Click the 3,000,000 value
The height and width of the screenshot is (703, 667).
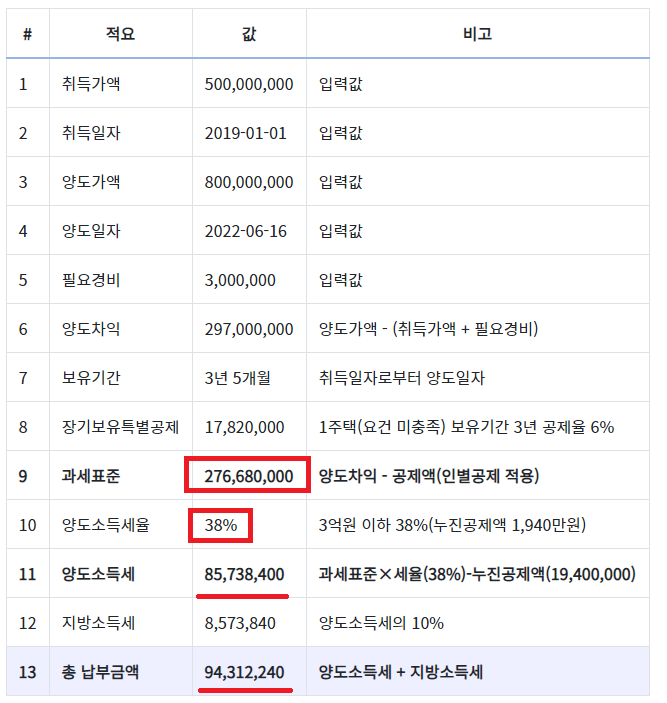[240, 280]
